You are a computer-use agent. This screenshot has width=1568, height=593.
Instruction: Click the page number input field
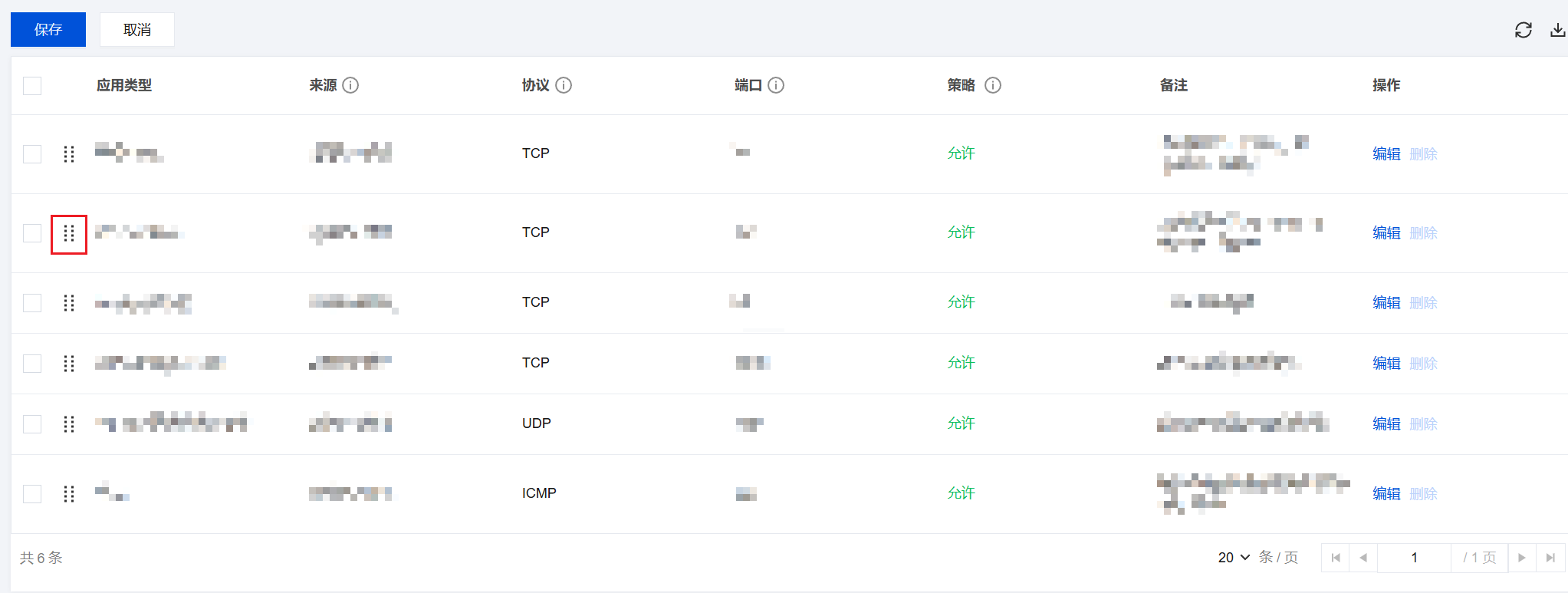pyautogui.click(x=1414, y=558)
